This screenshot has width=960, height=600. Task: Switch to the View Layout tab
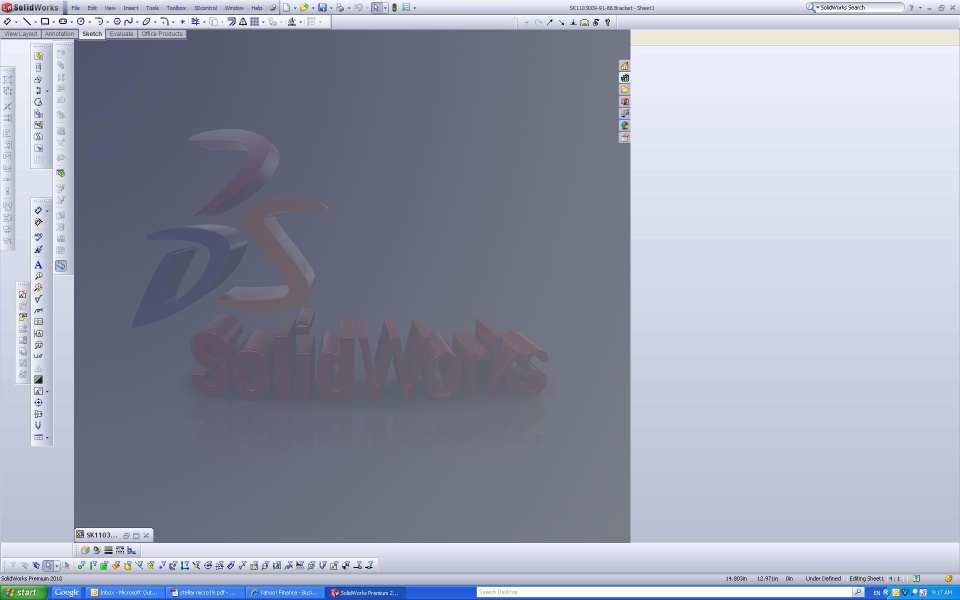21,34
